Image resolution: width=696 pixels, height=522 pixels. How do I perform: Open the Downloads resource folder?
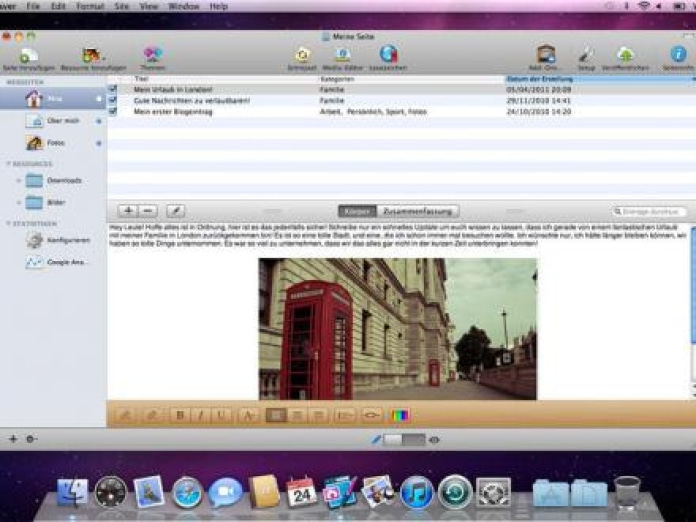click(x=53, y=180)
